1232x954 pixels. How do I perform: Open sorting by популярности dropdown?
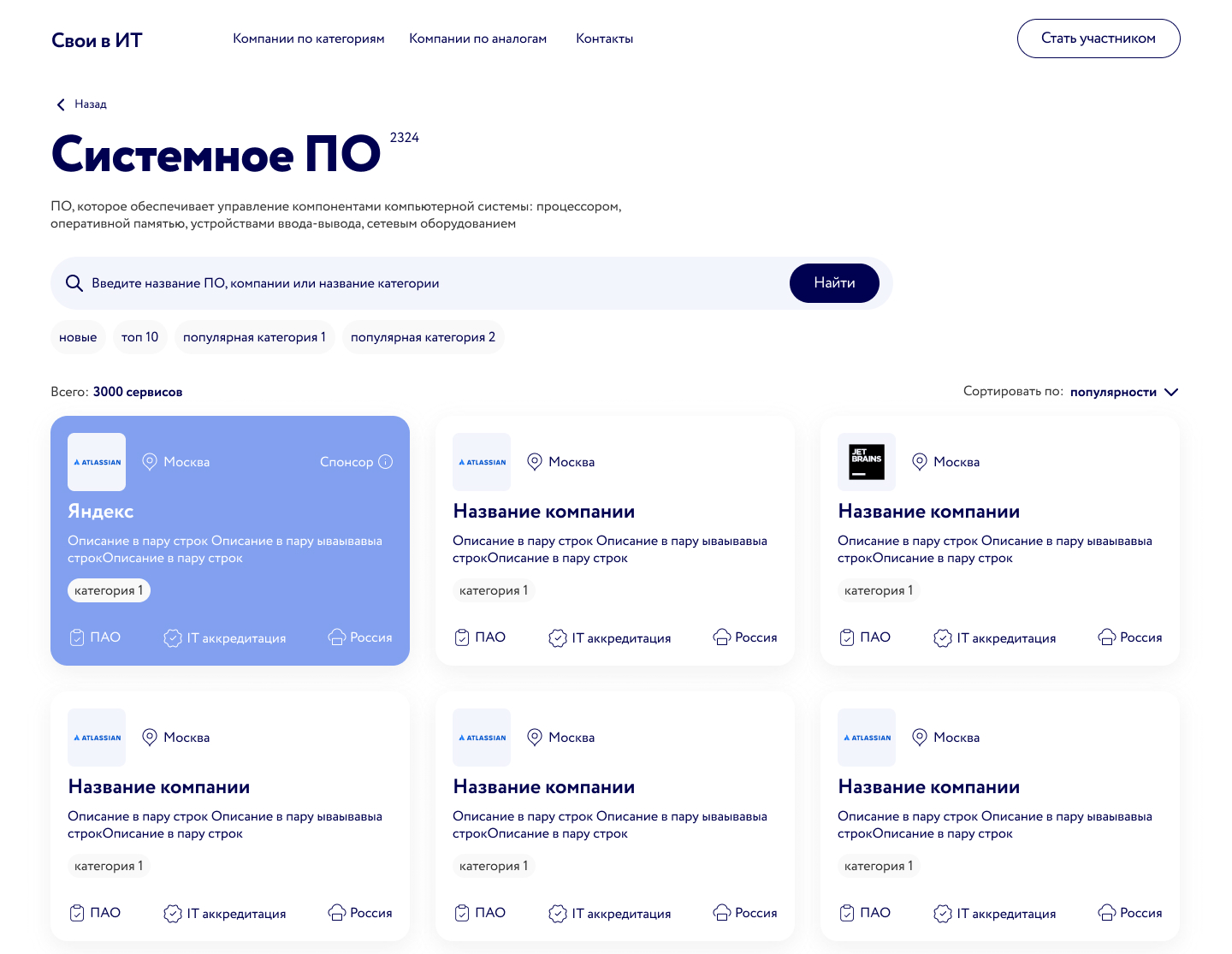click(1113, 392)
